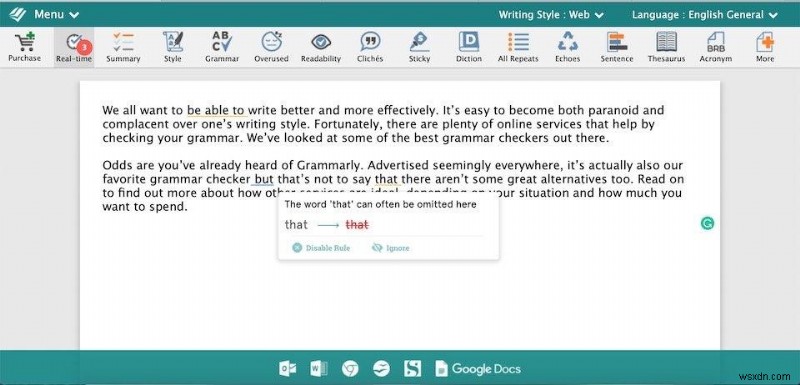Open the Menu dropdown

(57, 14)
